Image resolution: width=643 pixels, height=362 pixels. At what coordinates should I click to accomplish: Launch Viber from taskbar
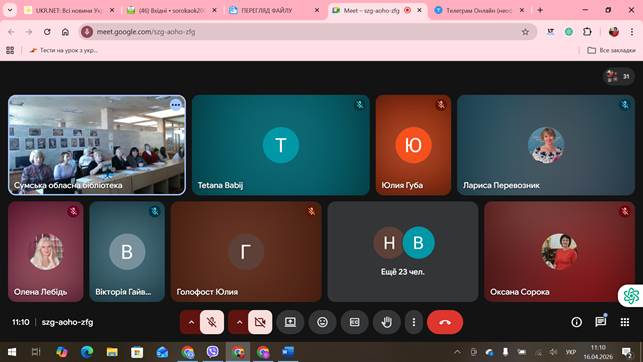(212, 352)
